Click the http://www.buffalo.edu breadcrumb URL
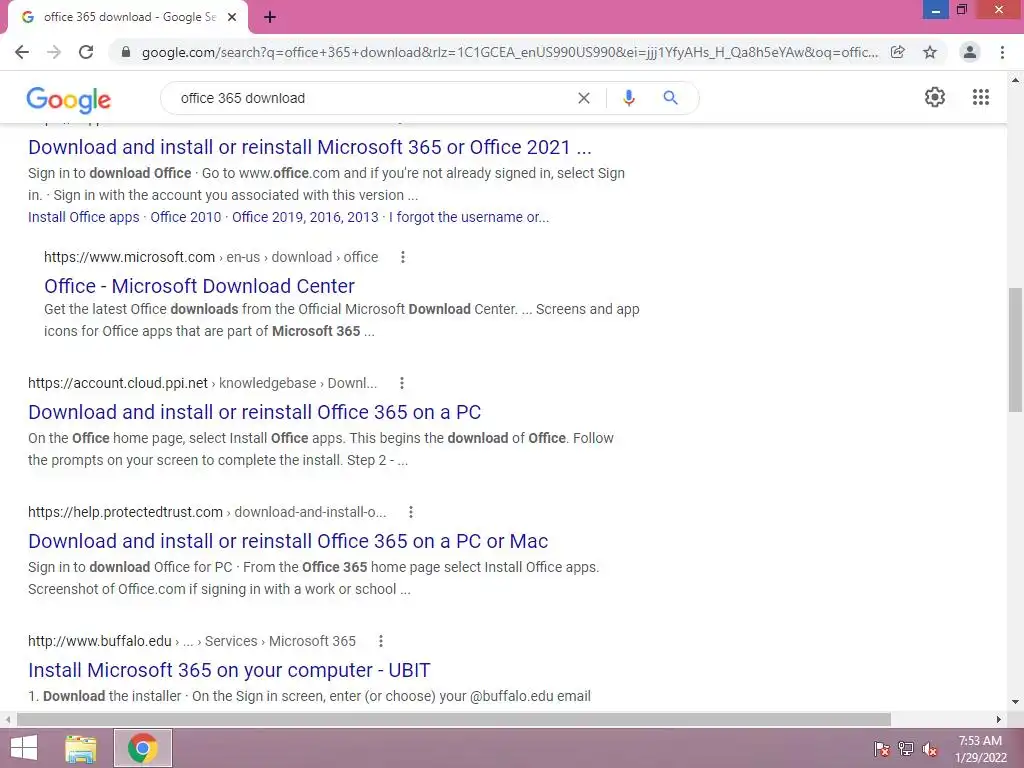 point(99,641)
